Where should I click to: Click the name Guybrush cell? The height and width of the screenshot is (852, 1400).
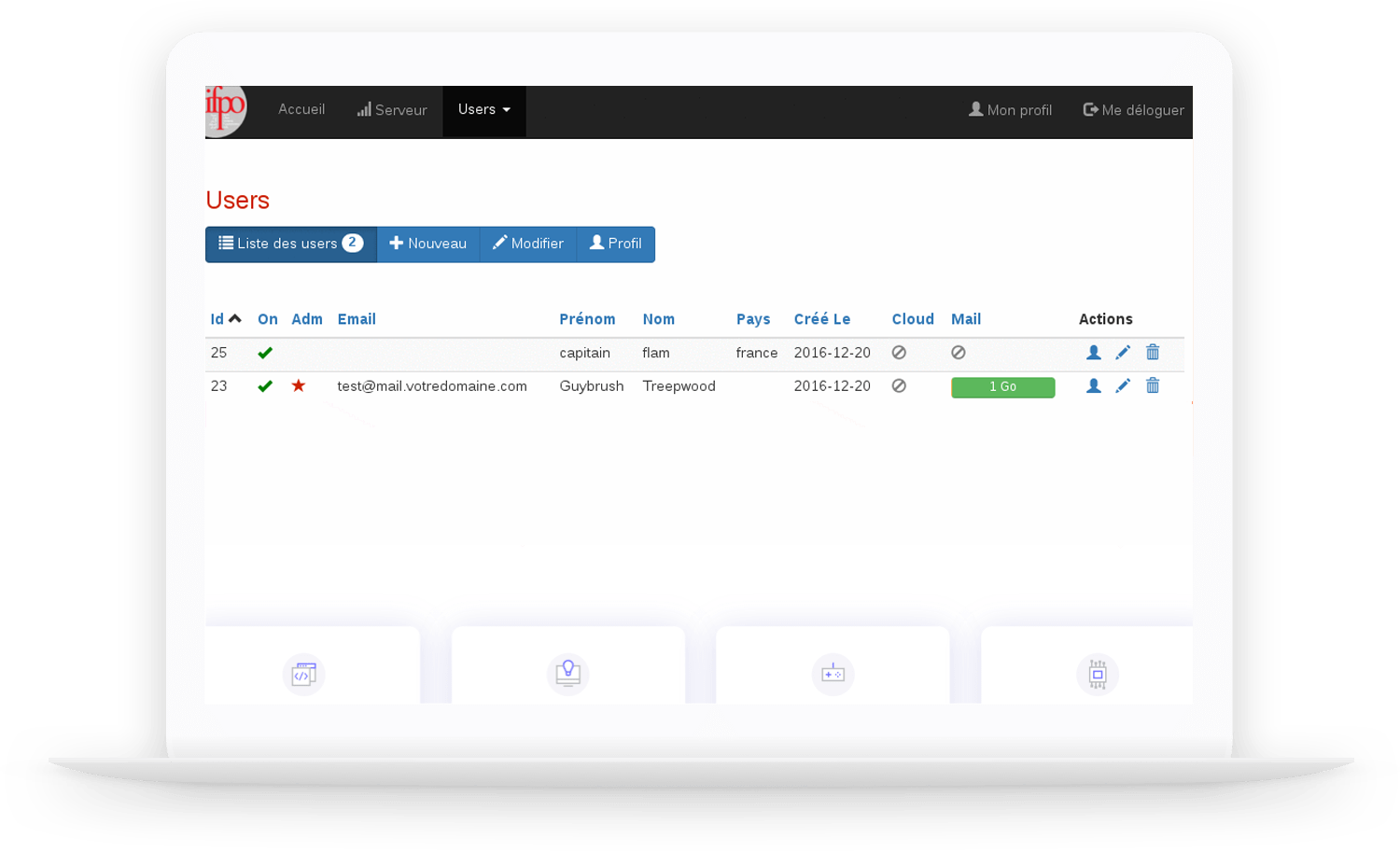592,386
